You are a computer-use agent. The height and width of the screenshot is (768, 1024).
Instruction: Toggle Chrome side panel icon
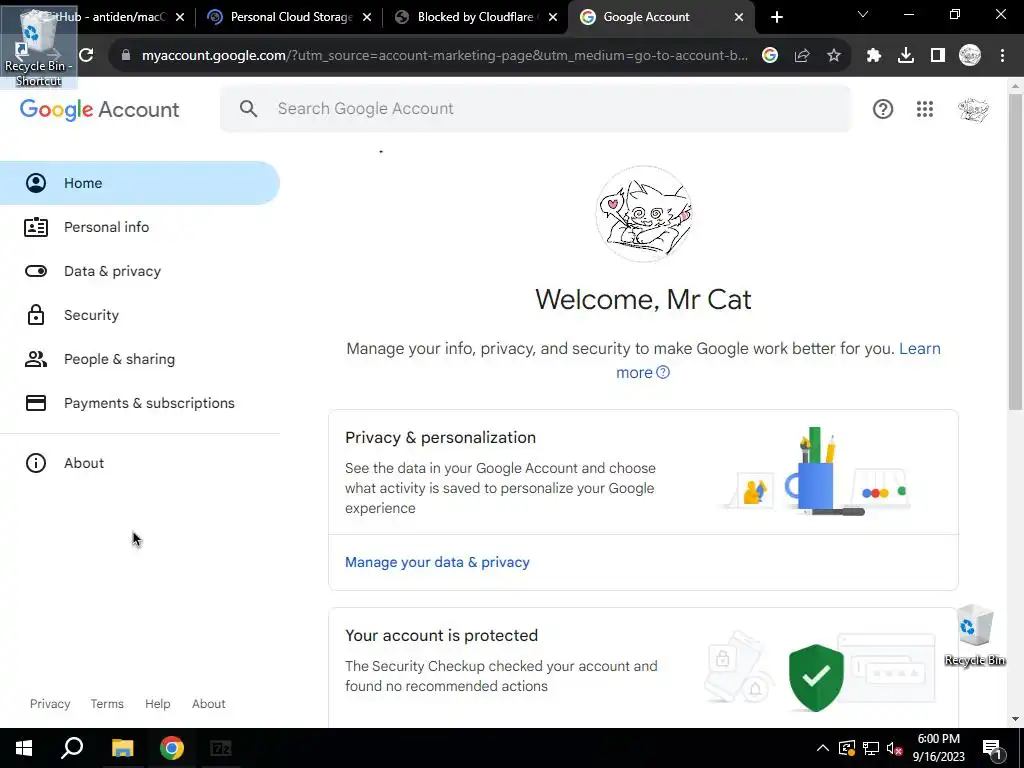(x=938, y=56)
